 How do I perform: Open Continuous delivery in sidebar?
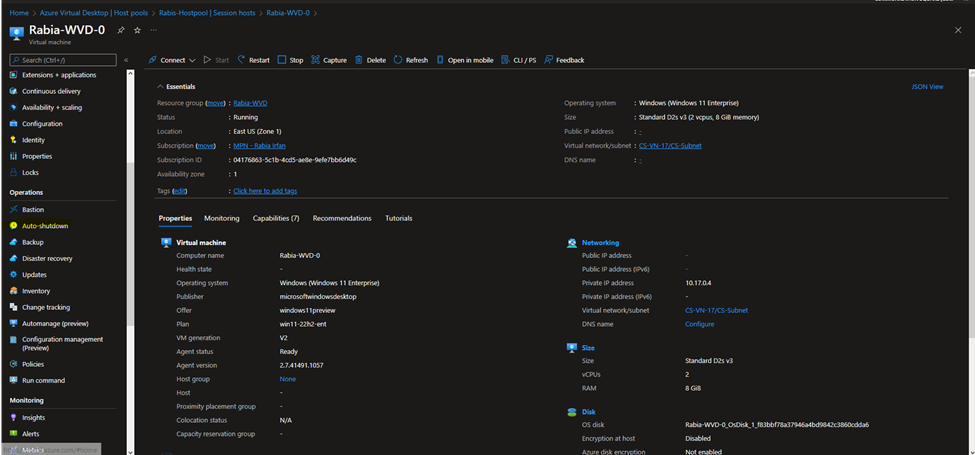click(51, 91)
